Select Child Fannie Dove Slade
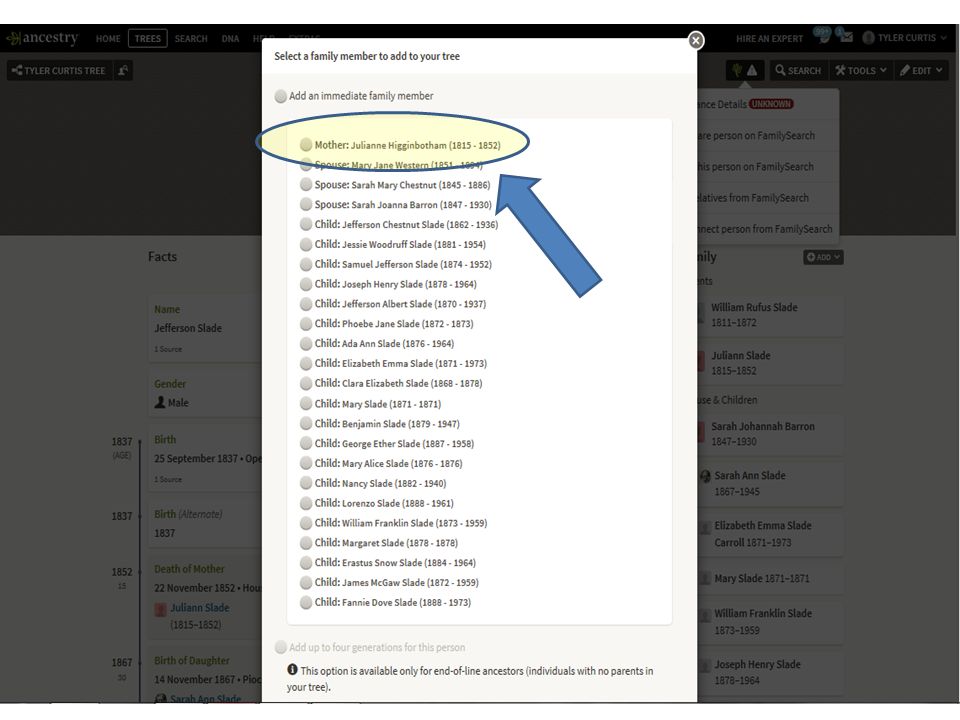The height and width of the screenshot is (720, 960). click(306, 602)
